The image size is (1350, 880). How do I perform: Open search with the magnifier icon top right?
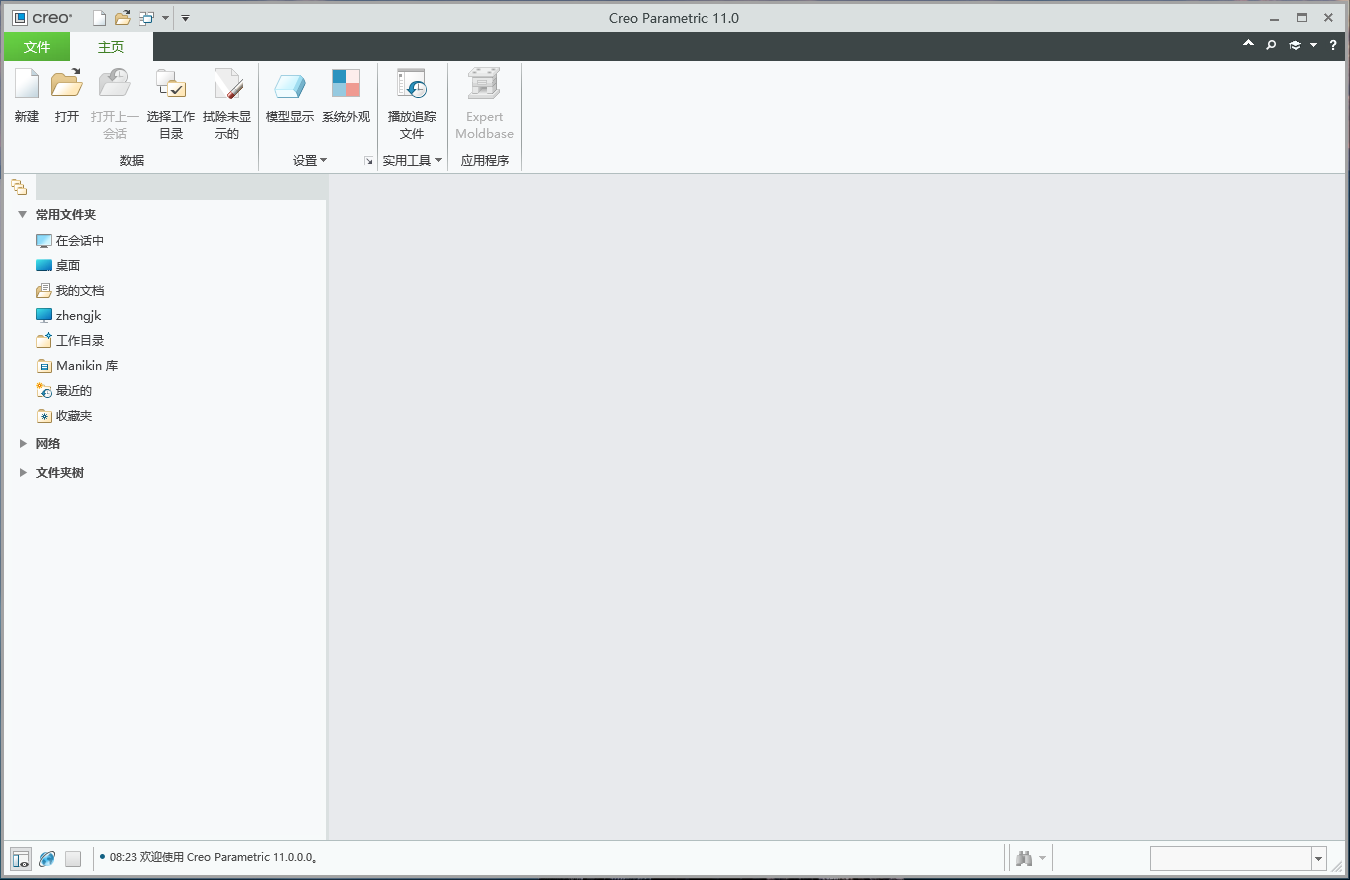[1270, 45]
